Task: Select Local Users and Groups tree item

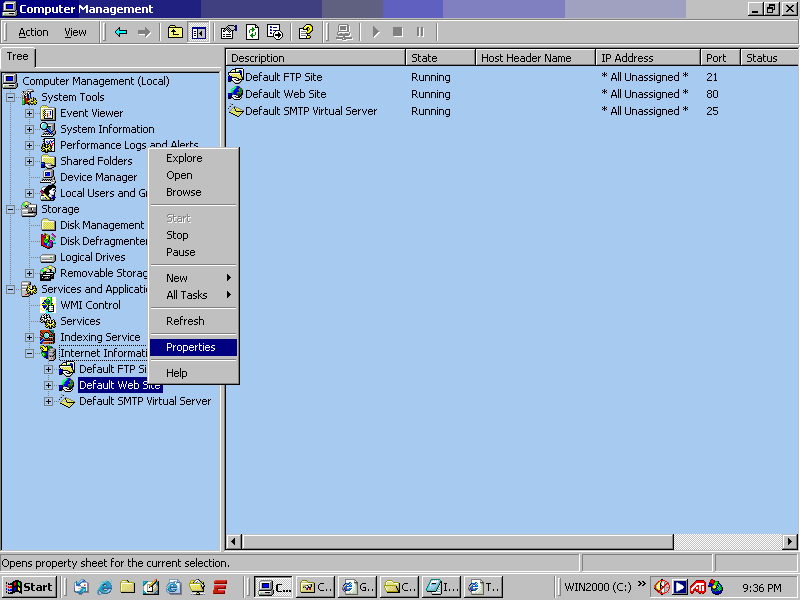Action: [104, 193]
